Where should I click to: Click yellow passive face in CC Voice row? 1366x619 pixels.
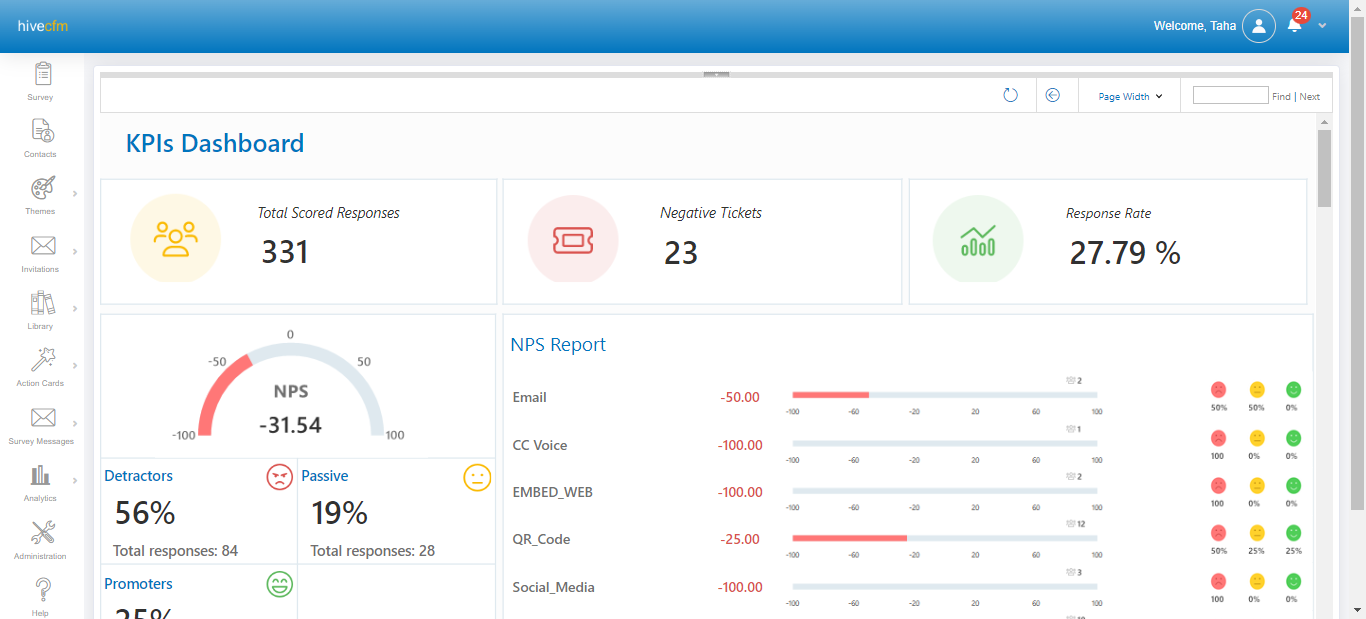click(x=1257, y=438)
